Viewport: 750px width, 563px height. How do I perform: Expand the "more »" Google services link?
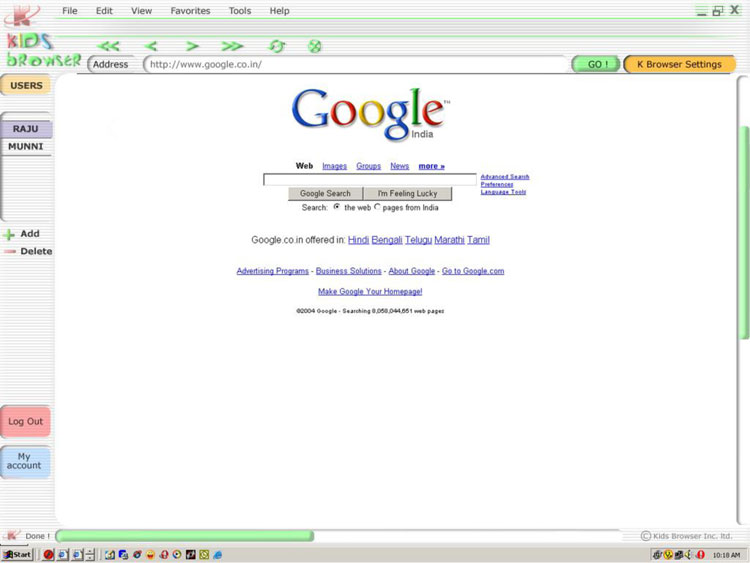tap(431, 166)
